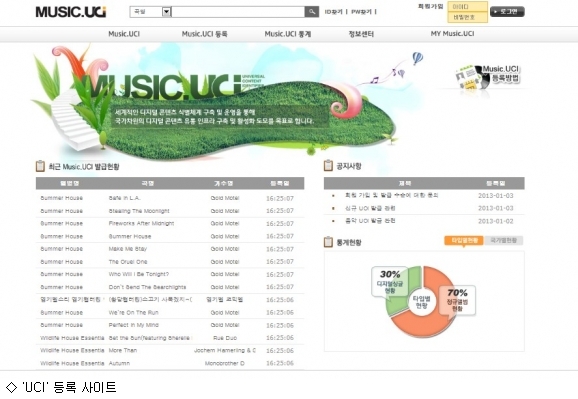Click clipboard icon beside 통계현황
Screen dimensions: 578x399
[x=328, y=242]
